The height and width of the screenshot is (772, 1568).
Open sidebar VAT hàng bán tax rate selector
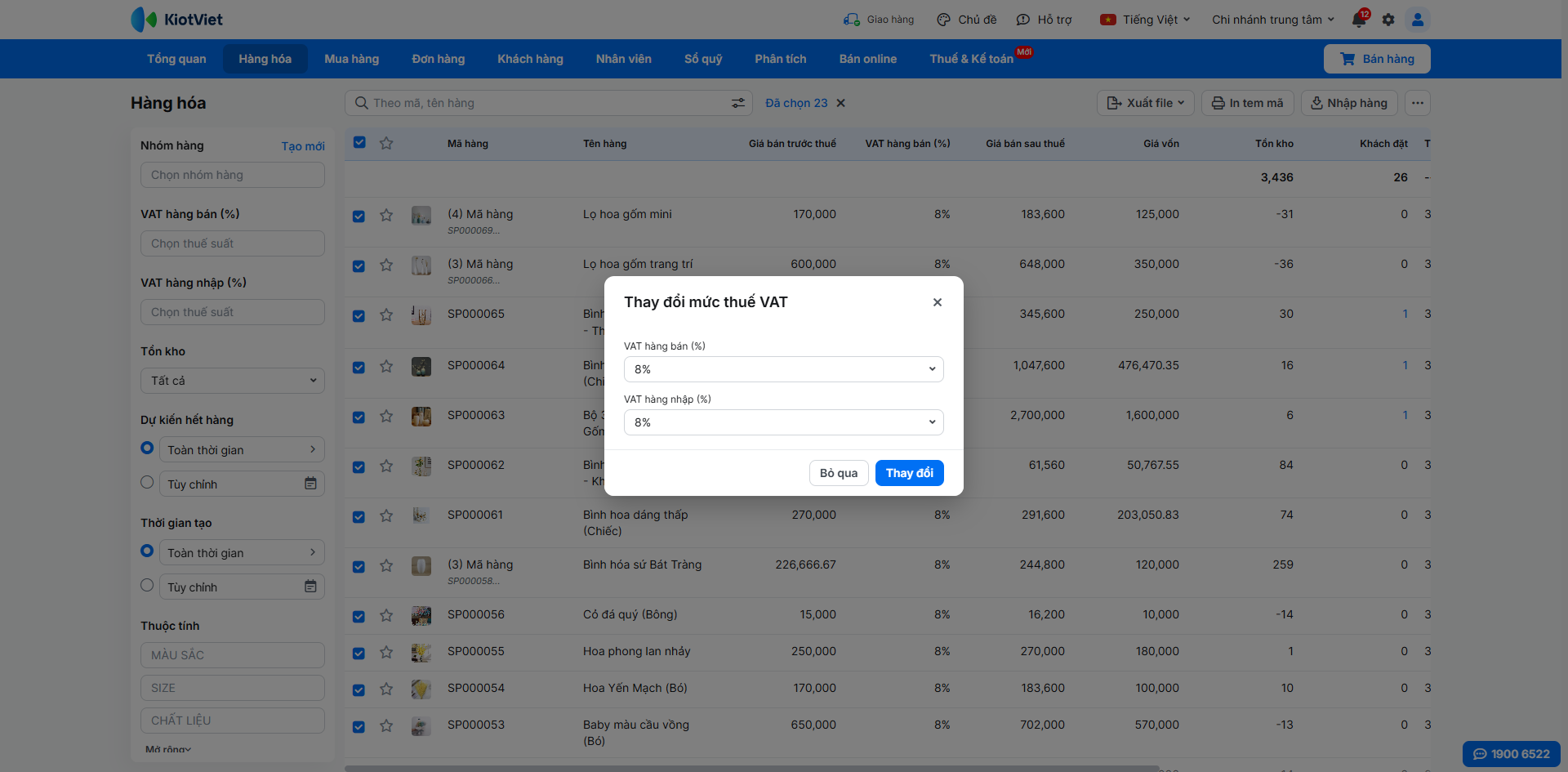tap(233, 243)
